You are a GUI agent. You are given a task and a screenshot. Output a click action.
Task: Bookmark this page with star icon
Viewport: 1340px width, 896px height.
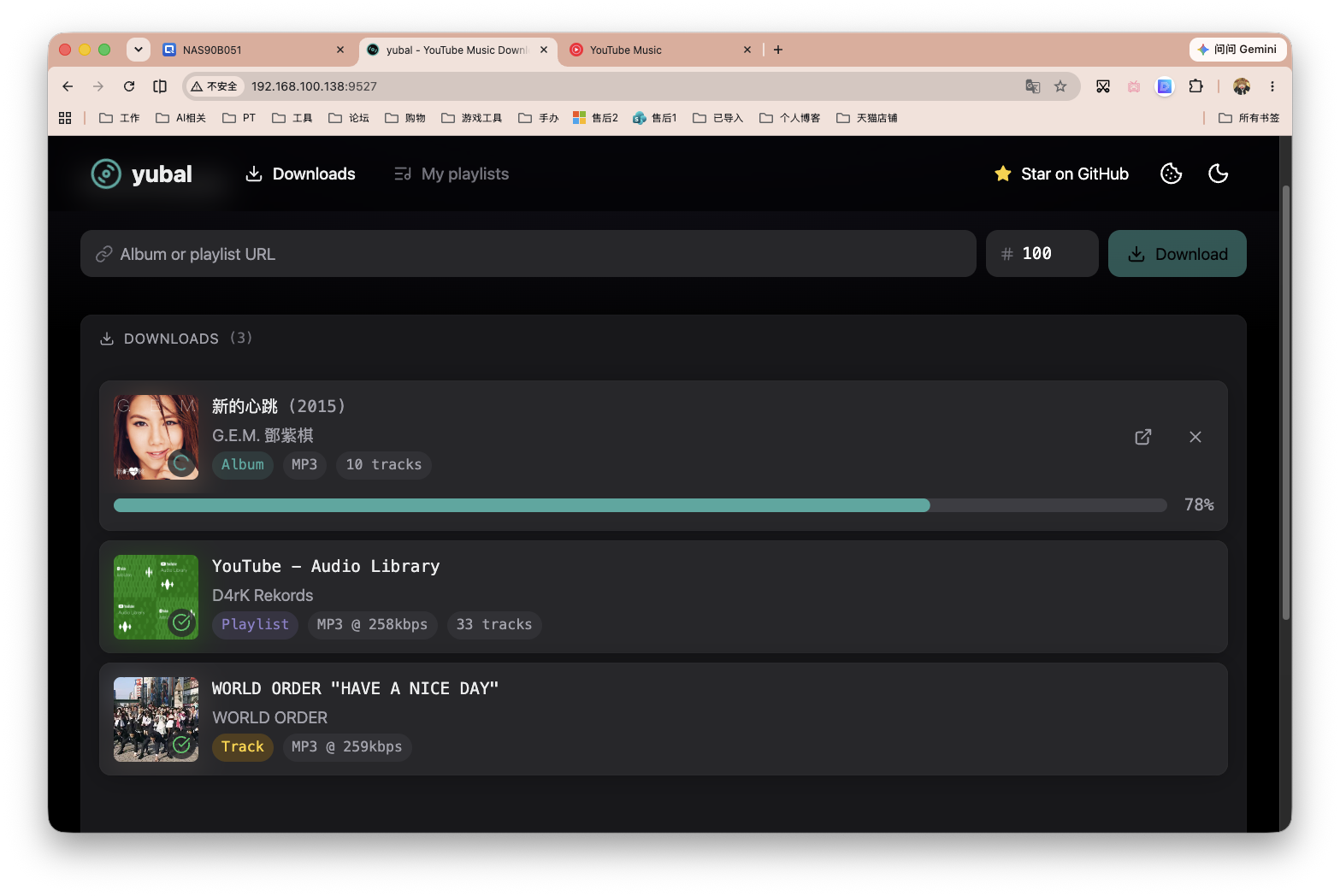[x=1060, y=86]
